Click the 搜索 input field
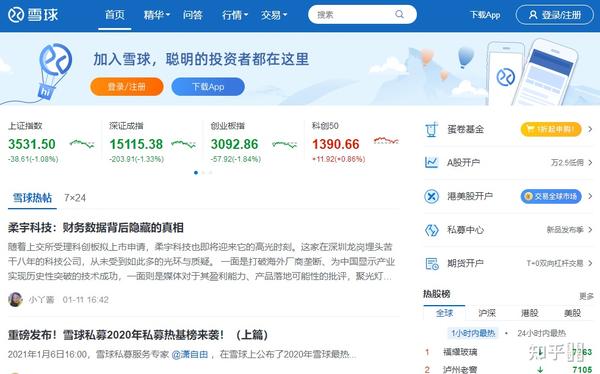Image resolution: width=600 pixels, height=374 pixels. pyautogui.click(x=362, y=15)
